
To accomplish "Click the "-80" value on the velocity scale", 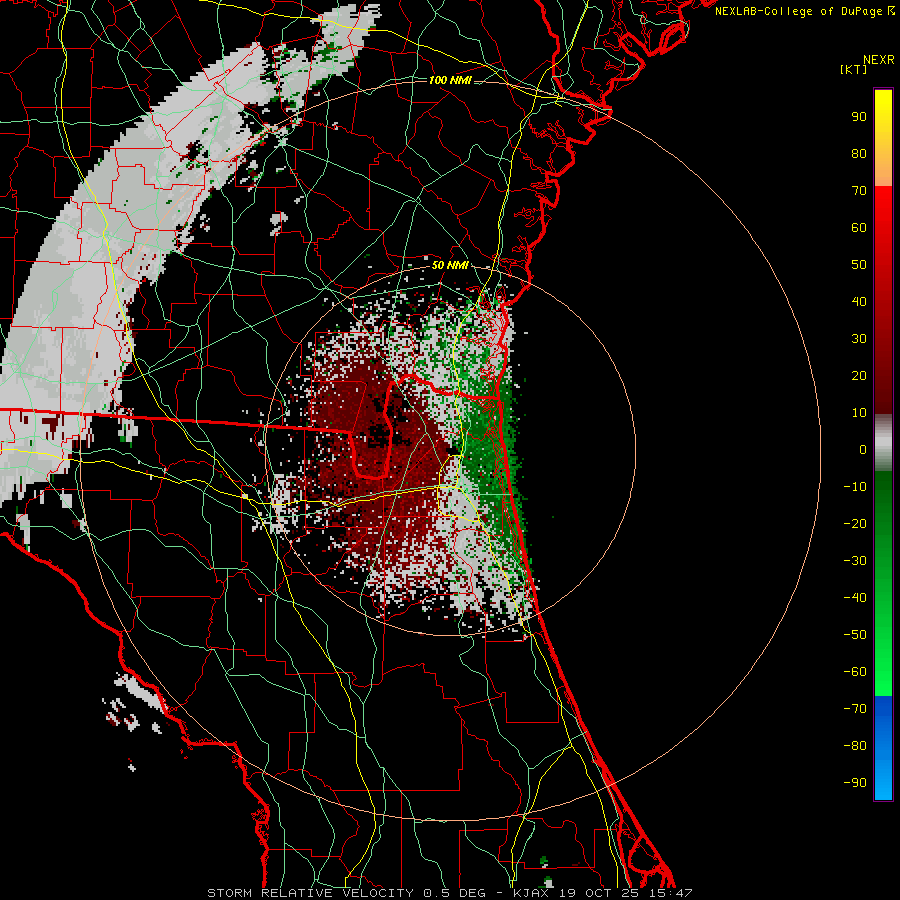I will click(855, 746).
